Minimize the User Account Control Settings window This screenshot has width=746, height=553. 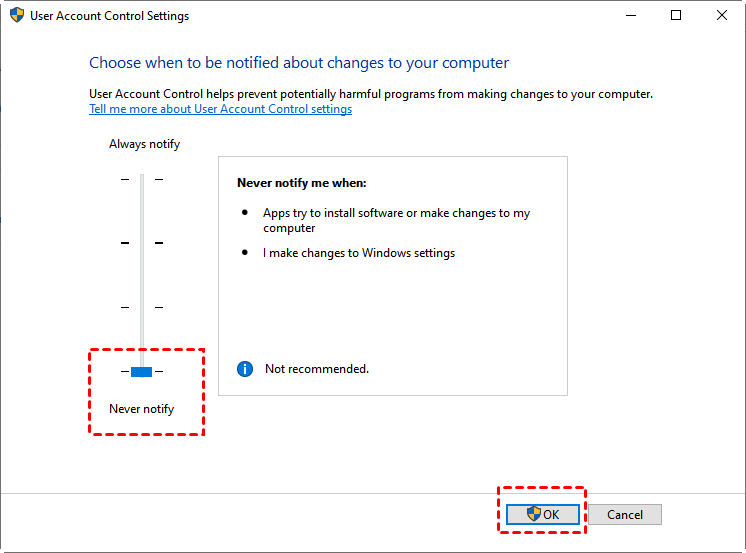coord(630,16)
